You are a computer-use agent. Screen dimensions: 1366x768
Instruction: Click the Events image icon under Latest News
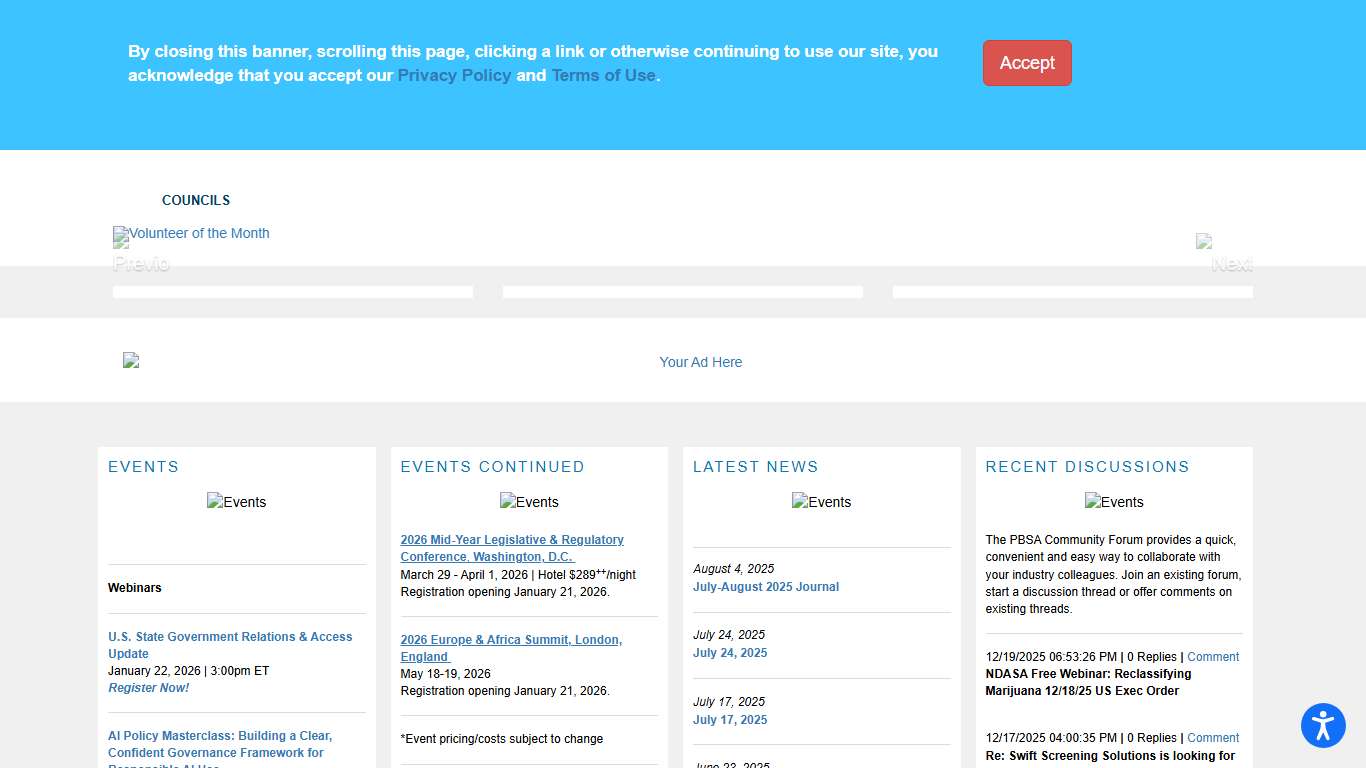click(x=821, y=502)
